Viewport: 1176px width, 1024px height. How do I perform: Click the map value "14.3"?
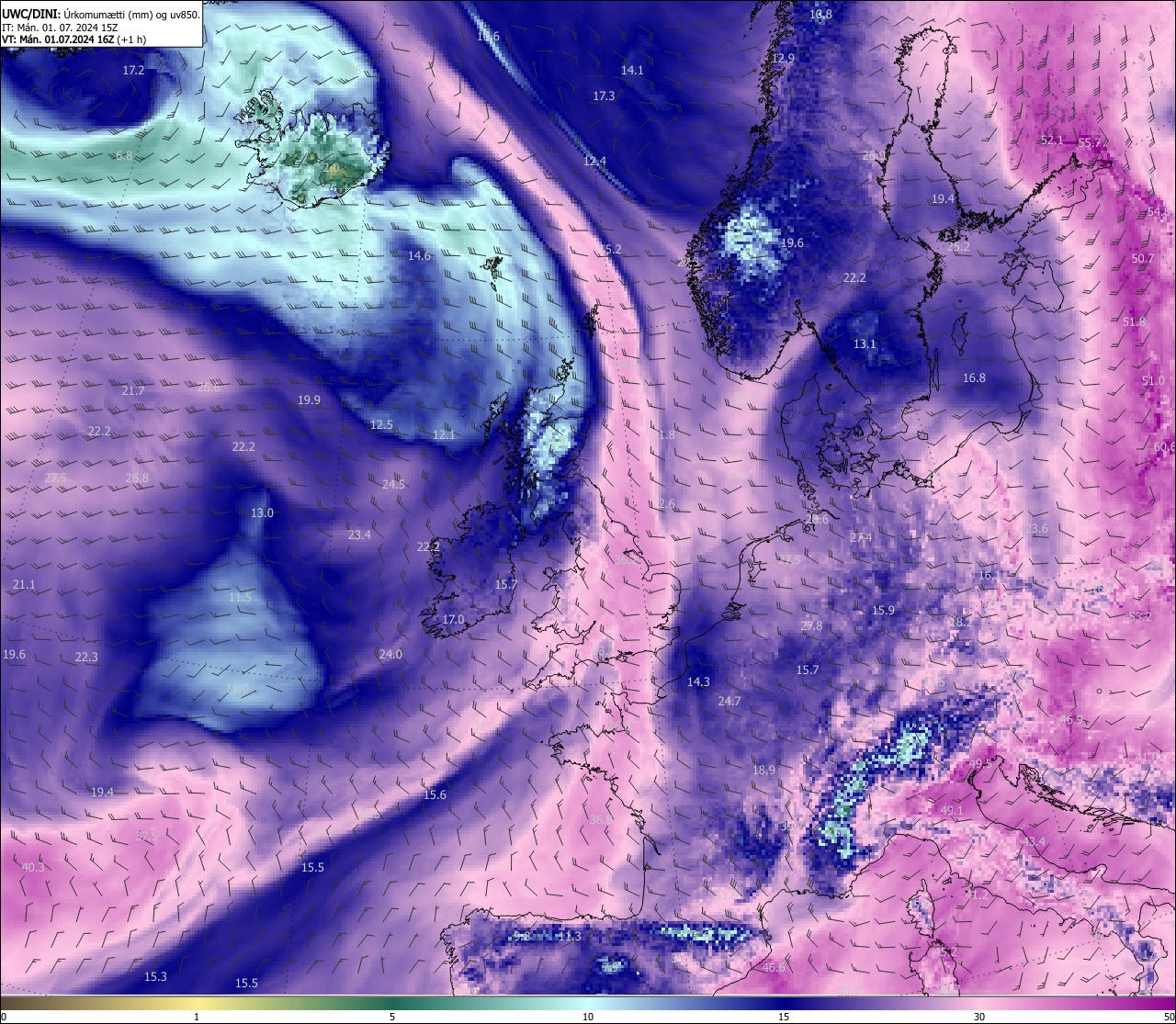click(698, 682)
